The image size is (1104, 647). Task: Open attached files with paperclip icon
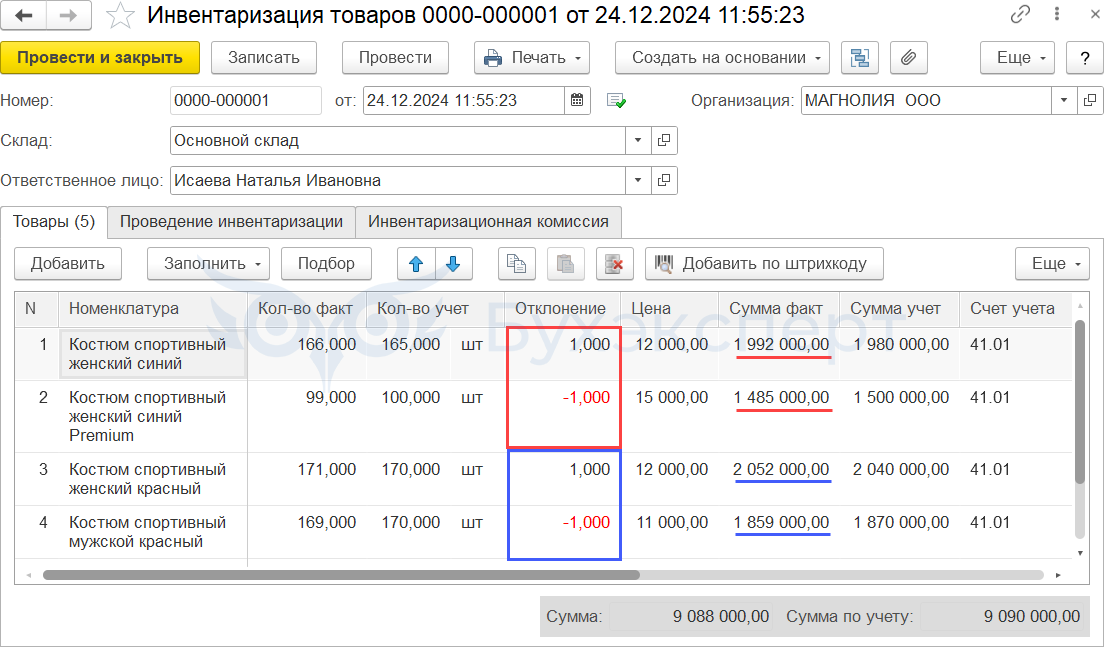[x=908, y=58]
